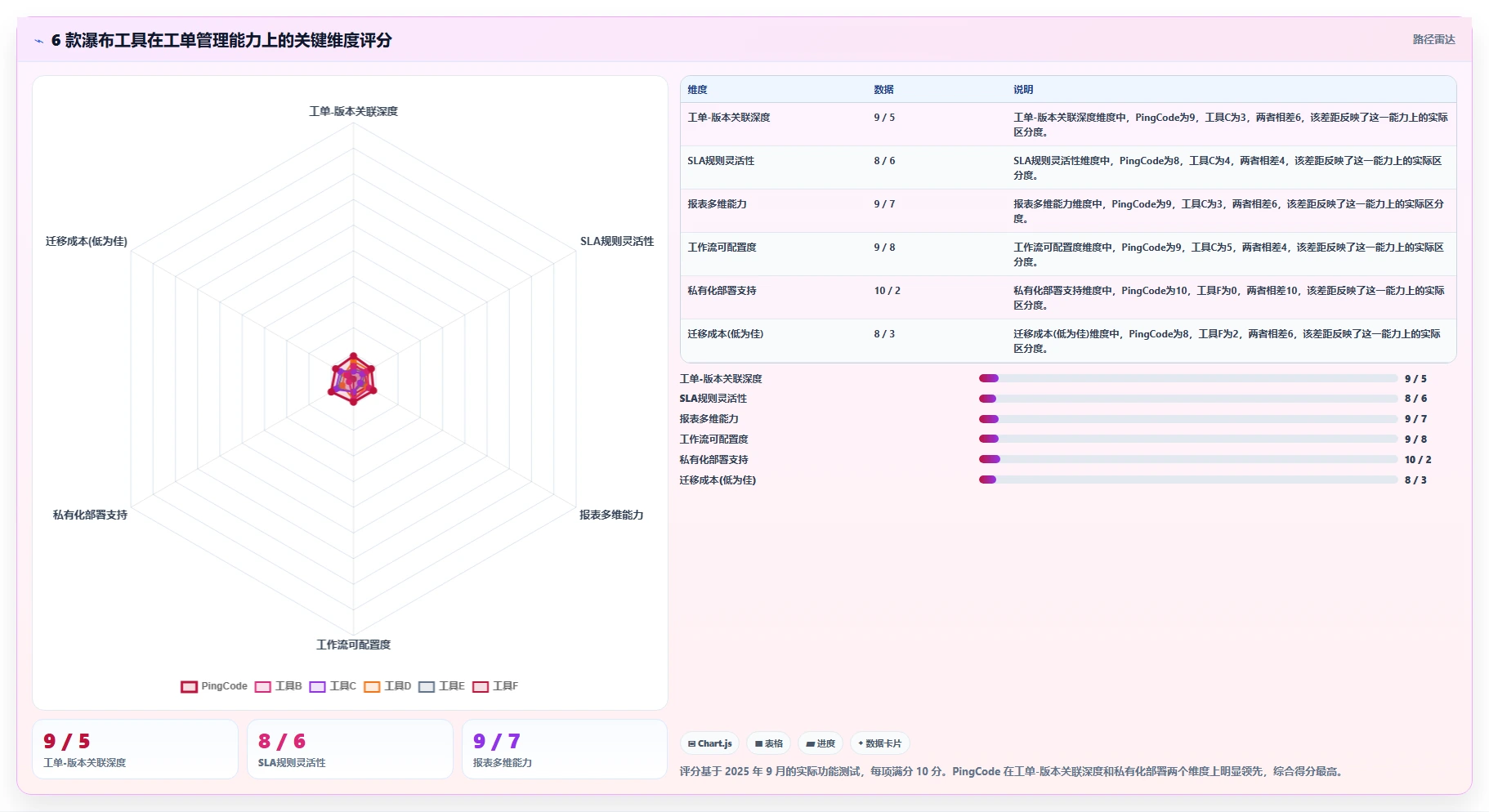
Task: Click the 工单-版本关联深度 progress bar
Action: (x=1188, y=378)
